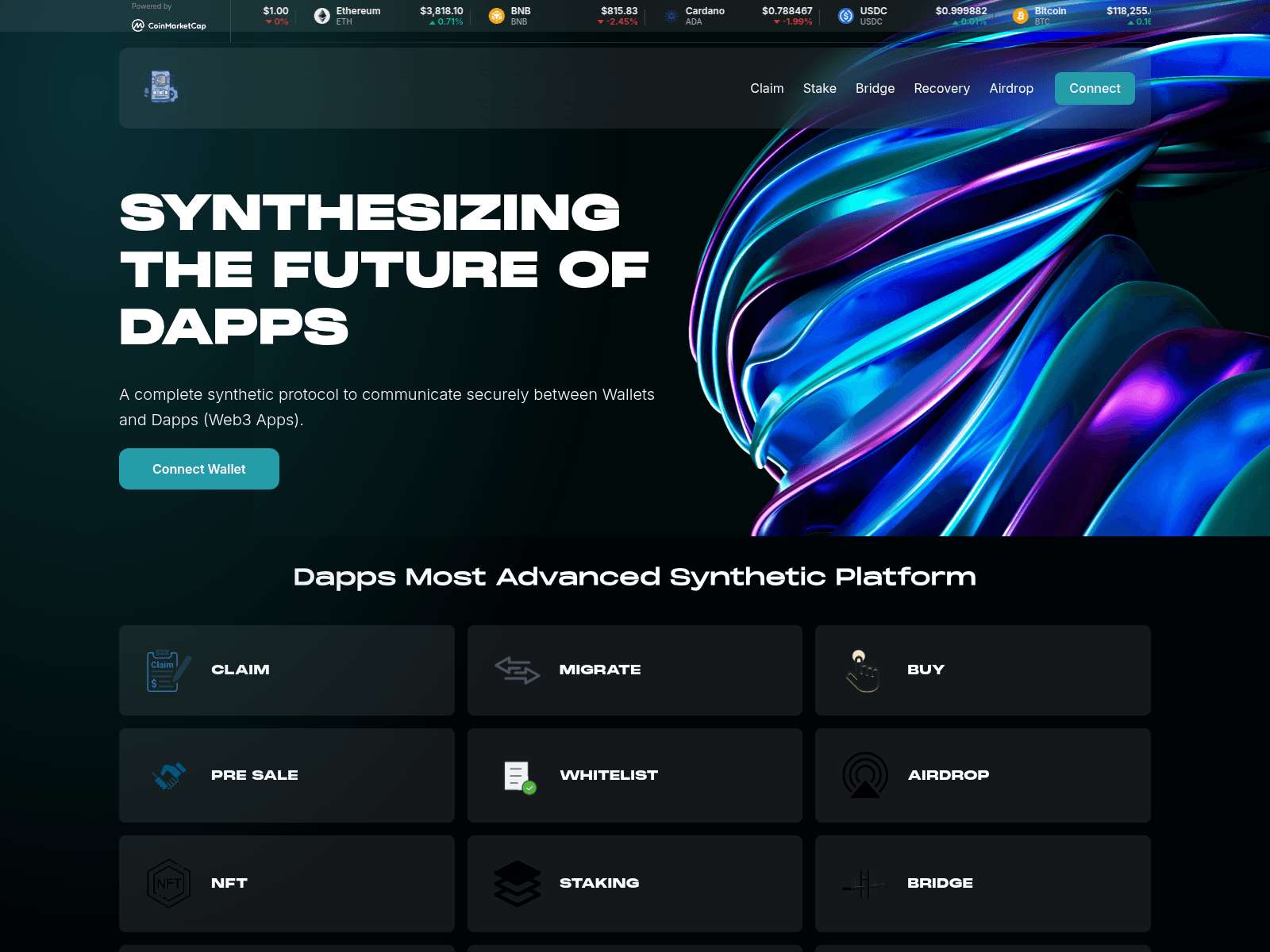Open the Recovery nav menu item

pyautogui.click(x=941, y=88)
